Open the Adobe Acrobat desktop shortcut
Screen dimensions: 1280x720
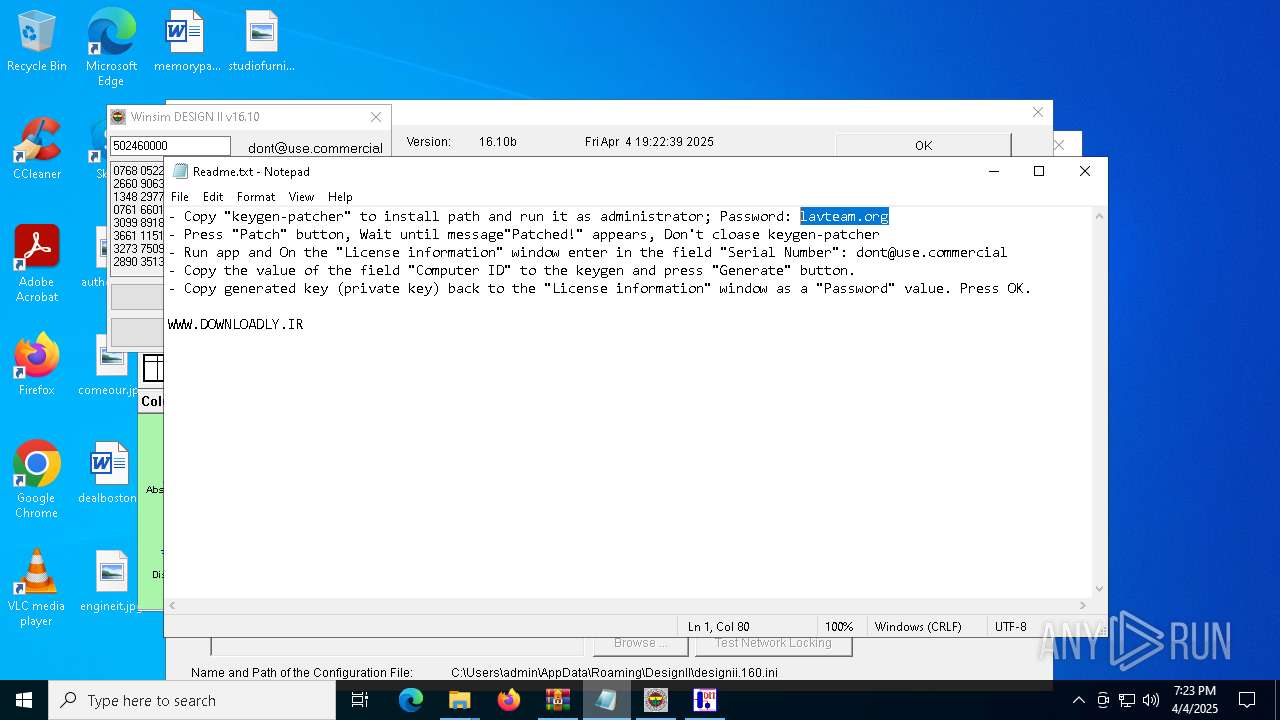pos(37,263)
